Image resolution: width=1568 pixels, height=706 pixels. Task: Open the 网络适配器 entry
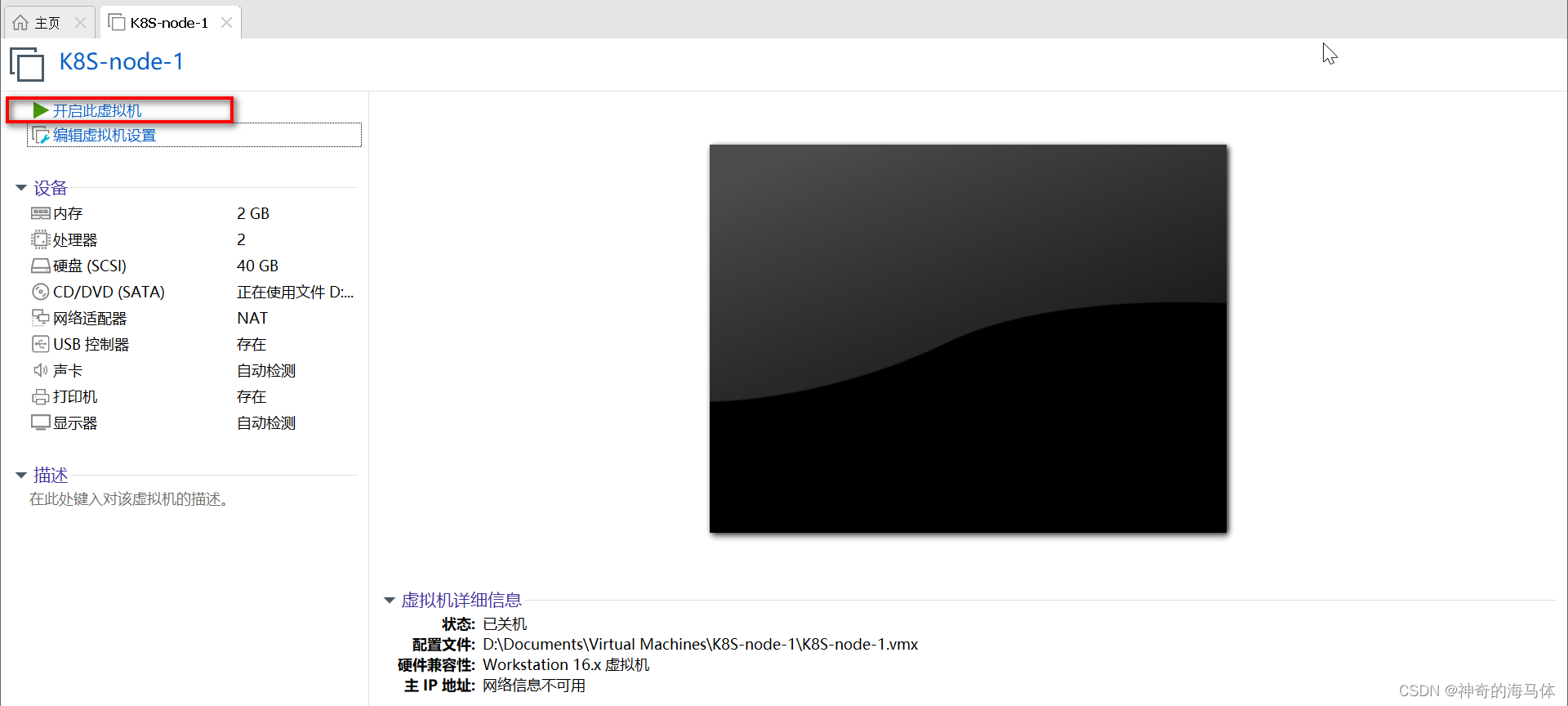point(90,318)
